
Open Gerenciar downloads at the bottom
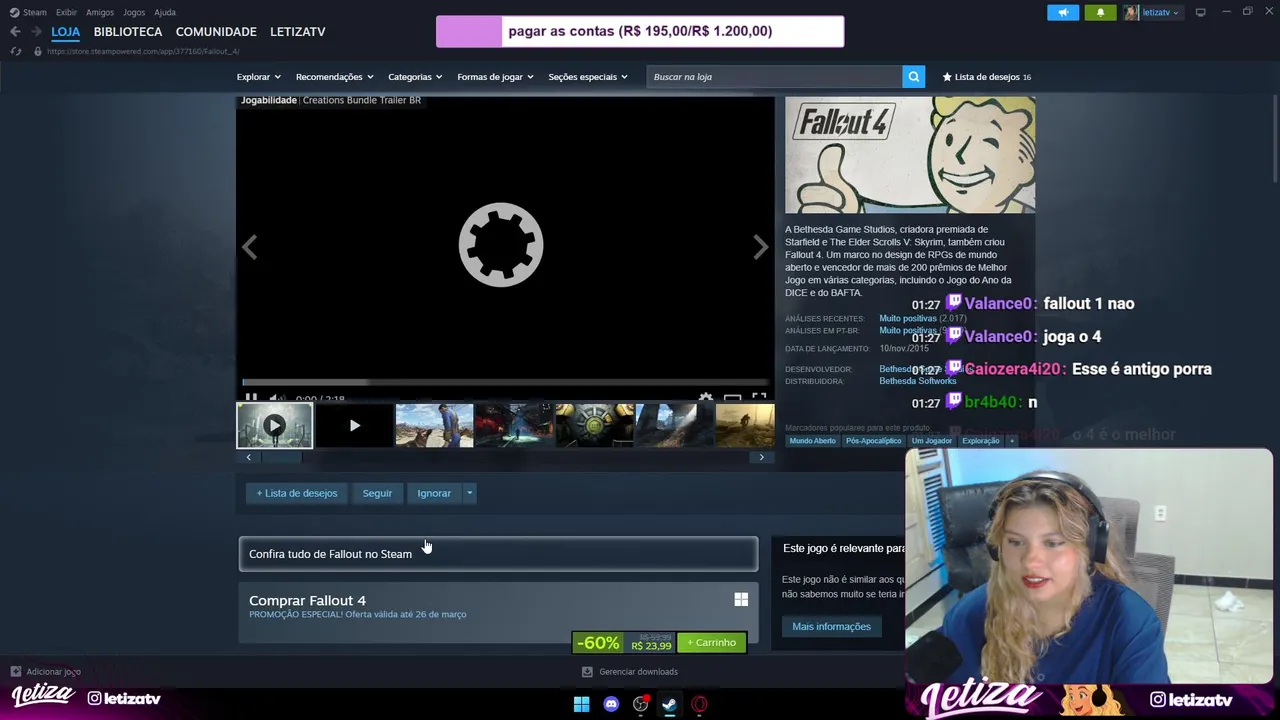coord(630,672)
